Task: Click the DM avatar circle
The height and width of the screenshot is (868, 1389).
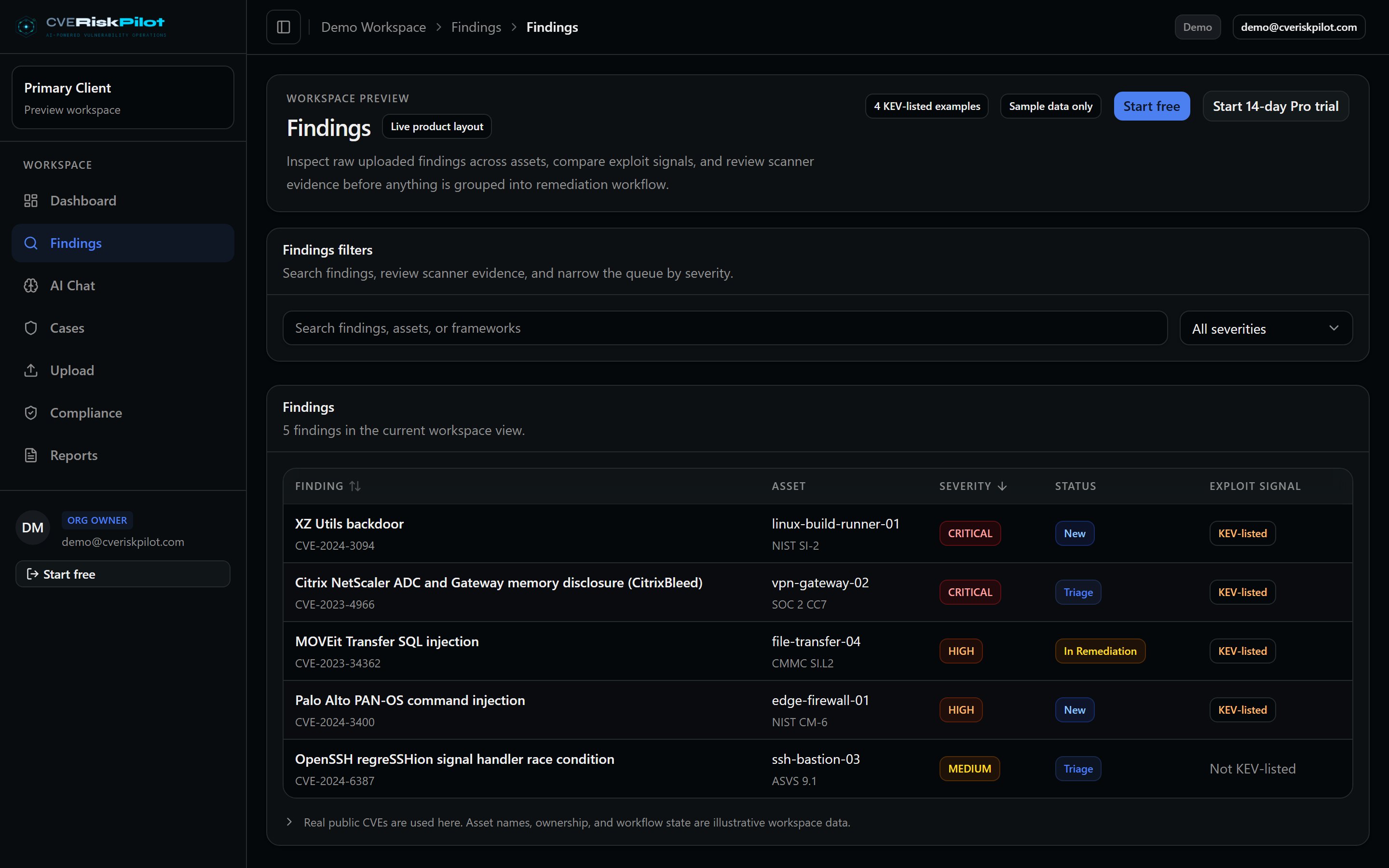Action: tap(33, 528)
